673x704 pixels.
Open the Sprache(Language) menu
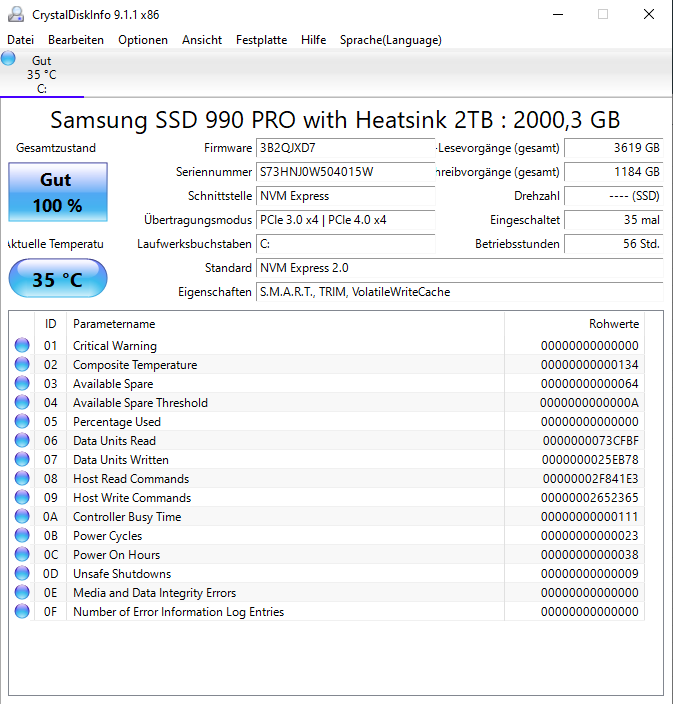[391, 40]
